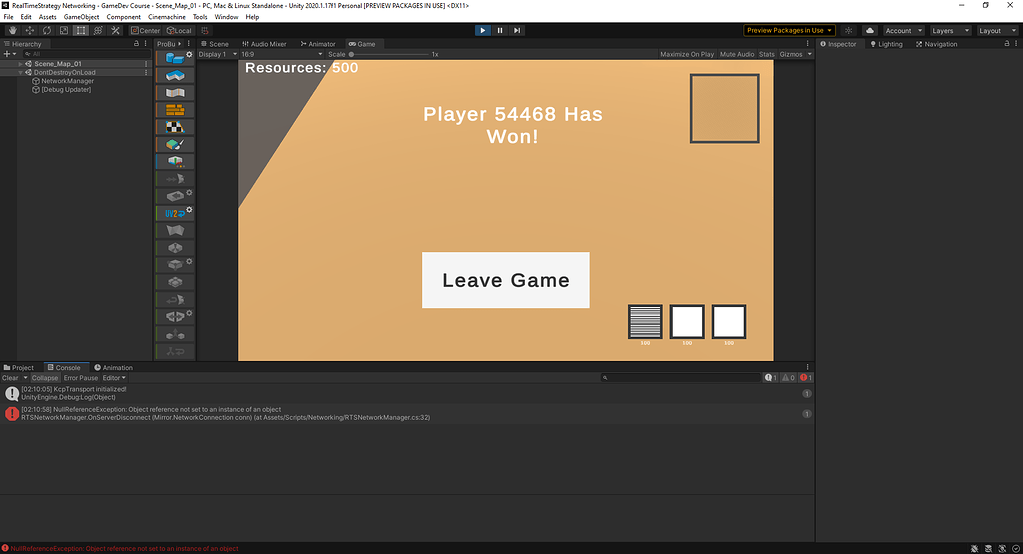Open ProBuilder Material Editor icon

(x=174, y=110)
